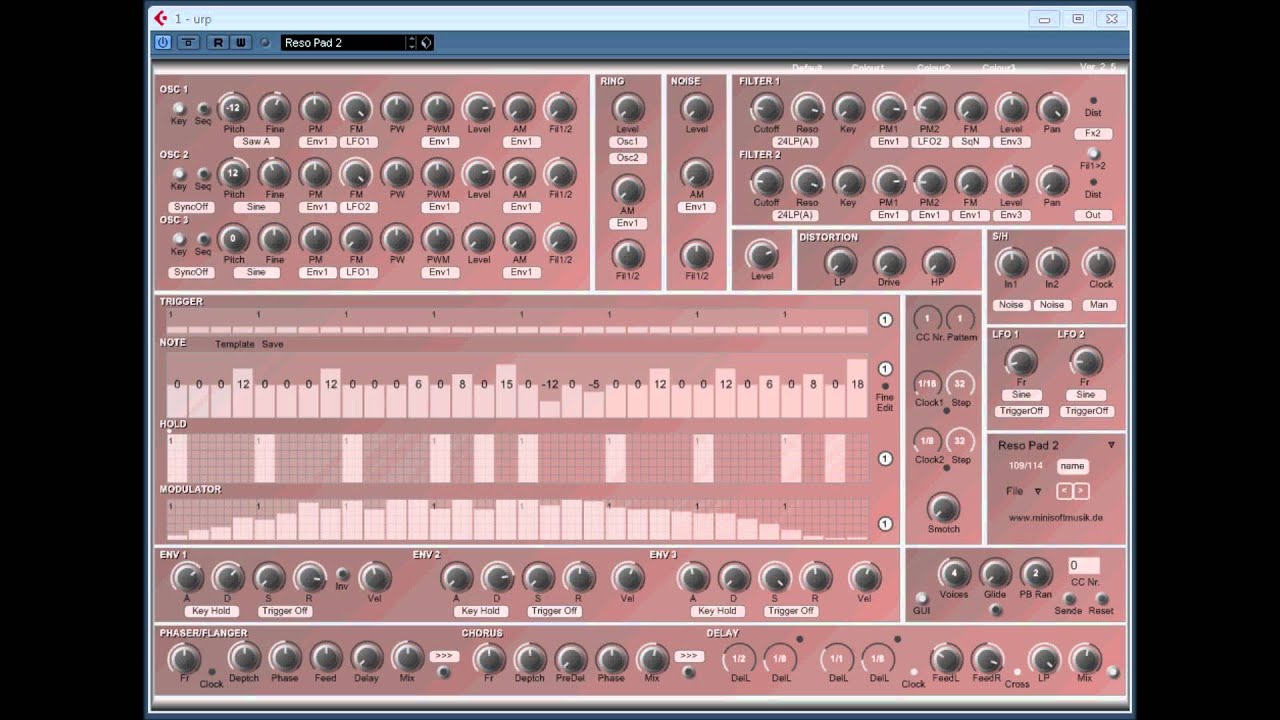Enable the W write automation button

(x=240, y=42)
